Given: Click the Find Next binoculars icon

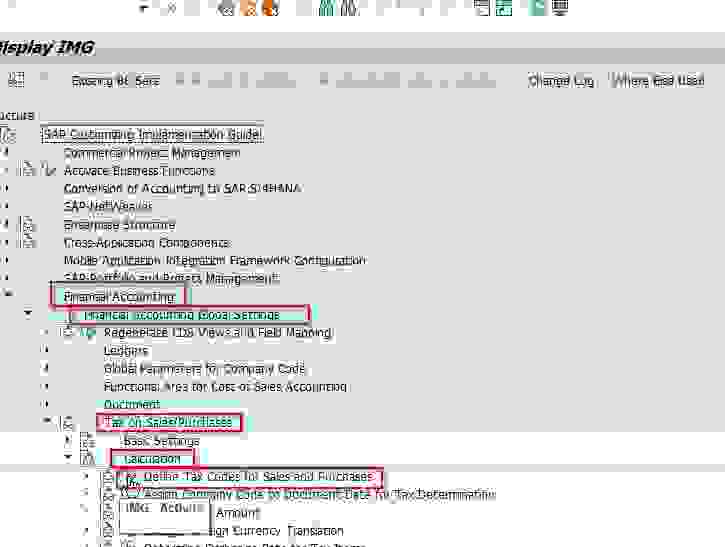Looking at the screenshot, I should click(x=349, y=8).
